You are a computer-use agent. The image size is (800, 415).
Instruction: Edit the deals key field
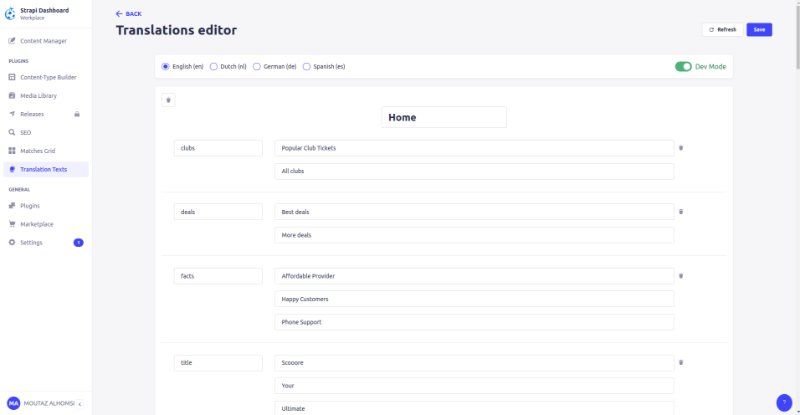218,212
